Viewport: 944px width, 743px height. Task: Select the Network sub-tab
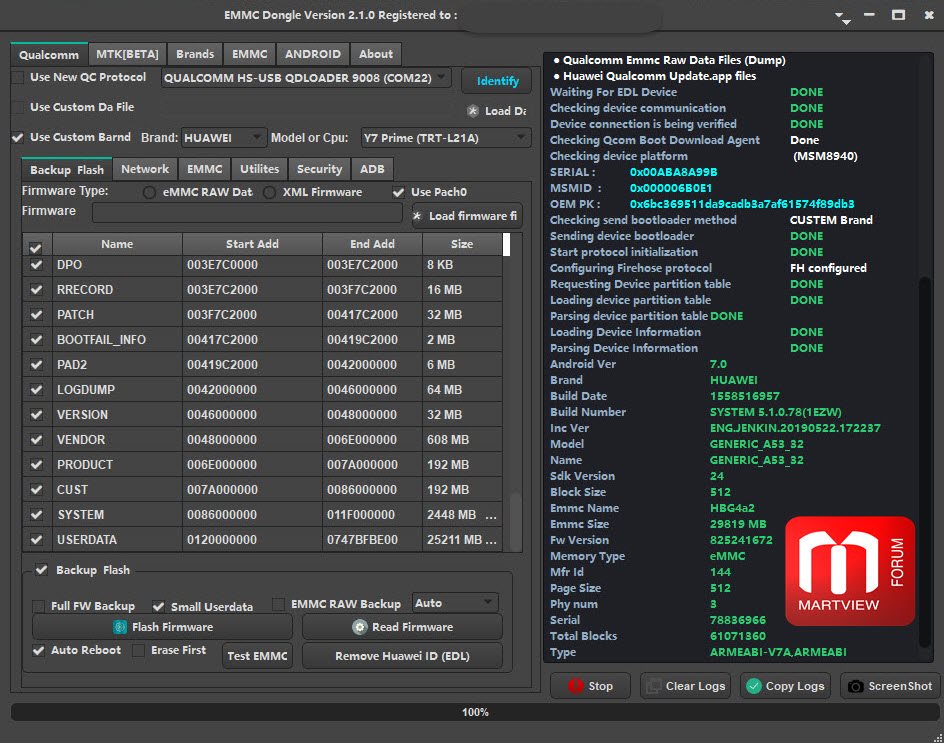pos(145,169)
